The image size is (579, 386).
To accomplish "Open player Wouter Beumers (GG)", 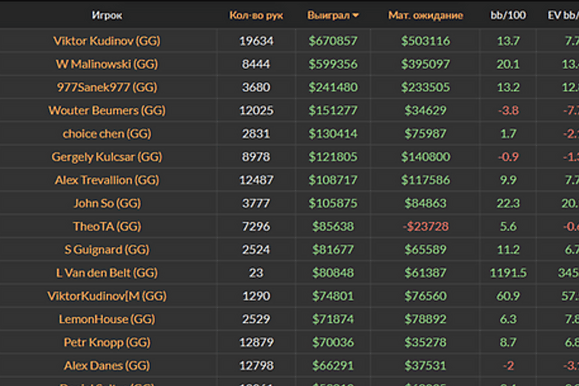I will [x=107, y=110].
